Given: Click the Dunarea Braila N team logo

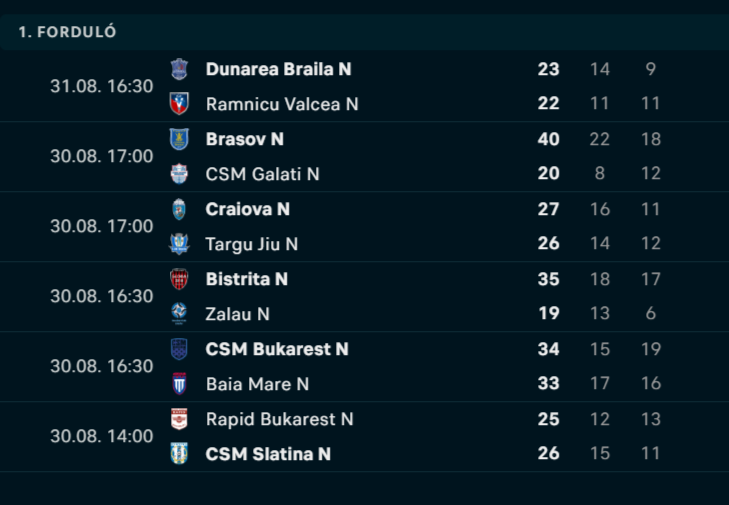Looking at the screenshot, I should (x=179, y=69).
